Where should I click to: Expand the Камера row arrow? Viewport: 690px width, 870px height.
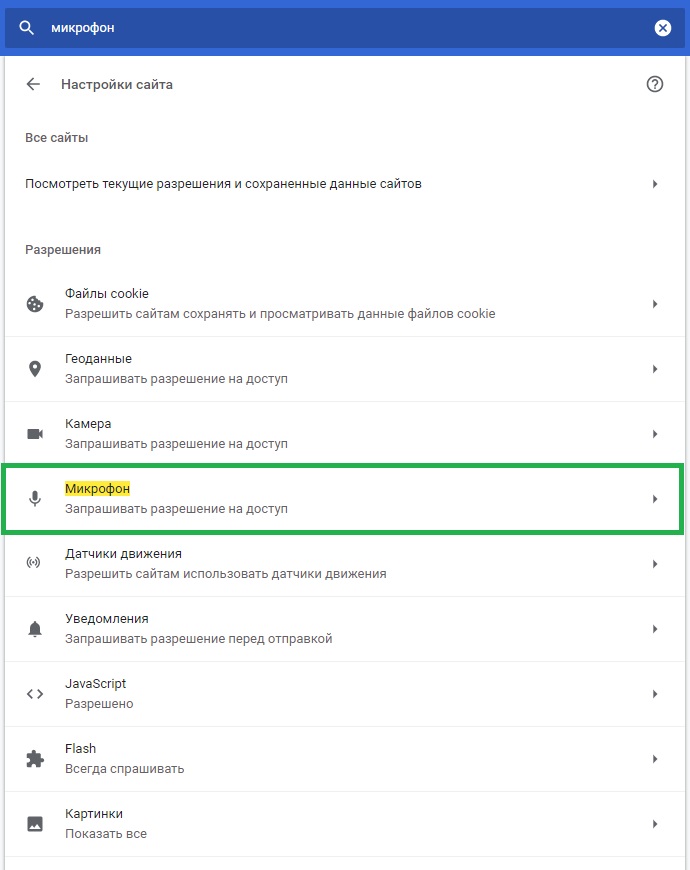tap(655, 434)
